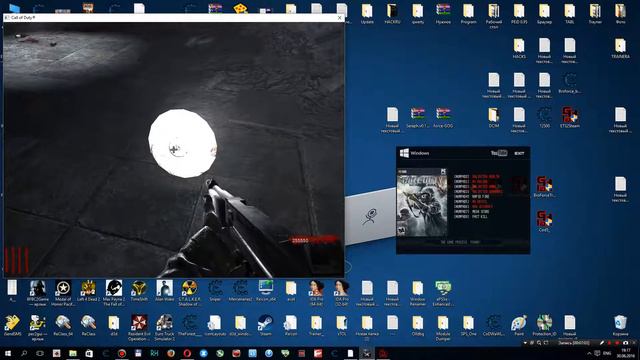
Task: Open the Force-GOG archive icon
Action: pos(442,118)
